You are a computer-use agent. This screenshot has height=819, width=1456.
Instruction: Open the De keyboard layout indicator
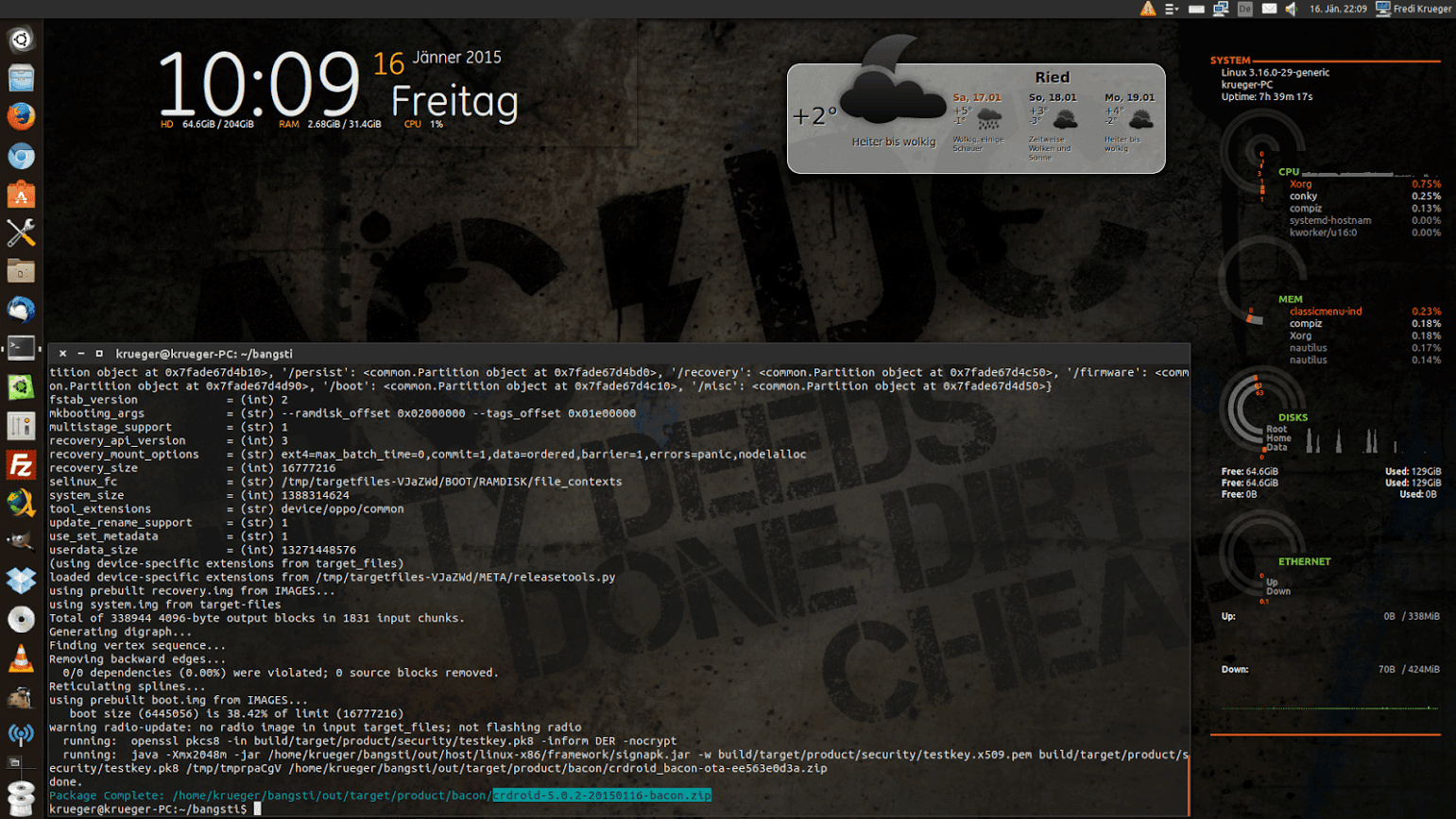(x=1245, y=9)
